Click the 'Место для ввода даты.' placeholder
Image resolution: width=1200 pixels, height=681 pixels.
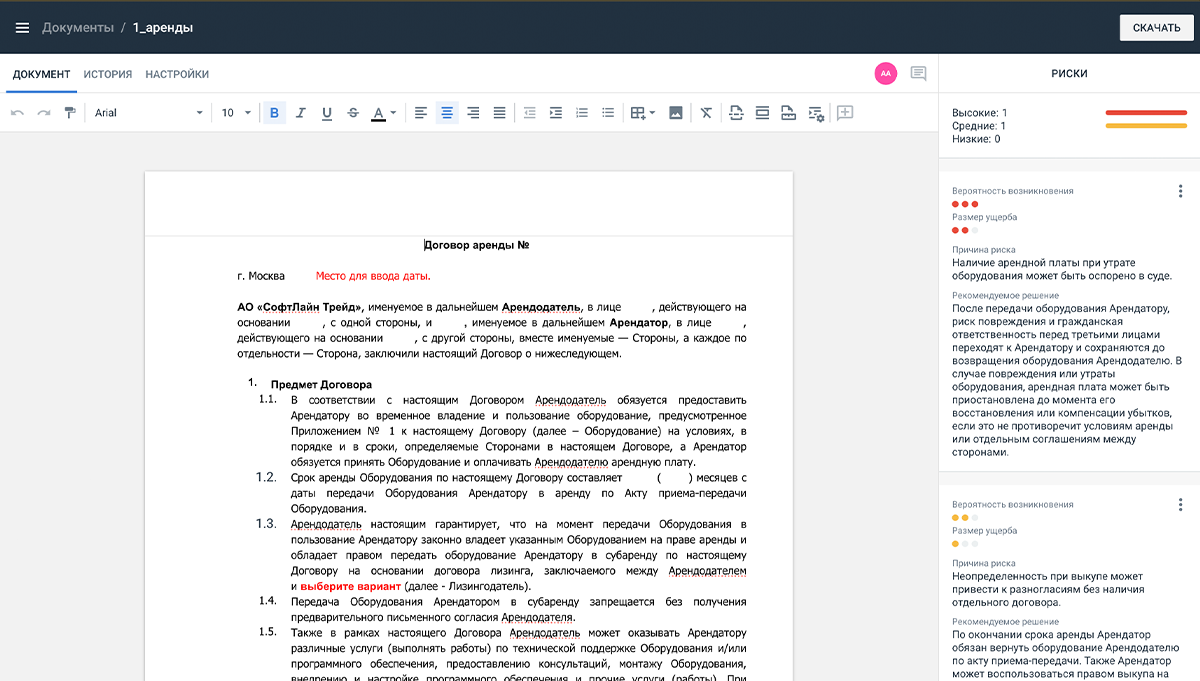click(373, 276)
